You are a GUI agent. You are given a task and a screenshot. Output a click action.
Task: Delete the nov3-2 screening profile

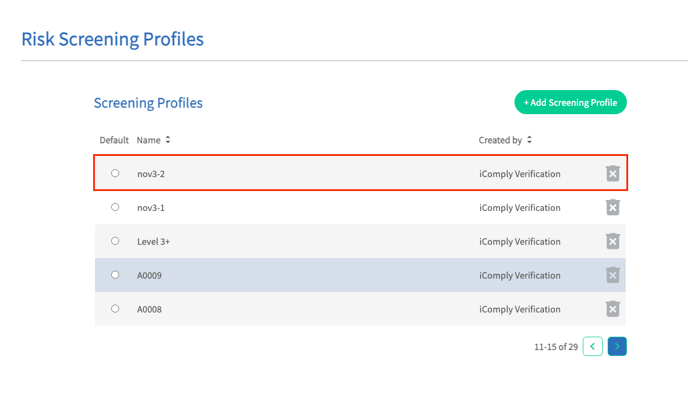coord(613,173)
